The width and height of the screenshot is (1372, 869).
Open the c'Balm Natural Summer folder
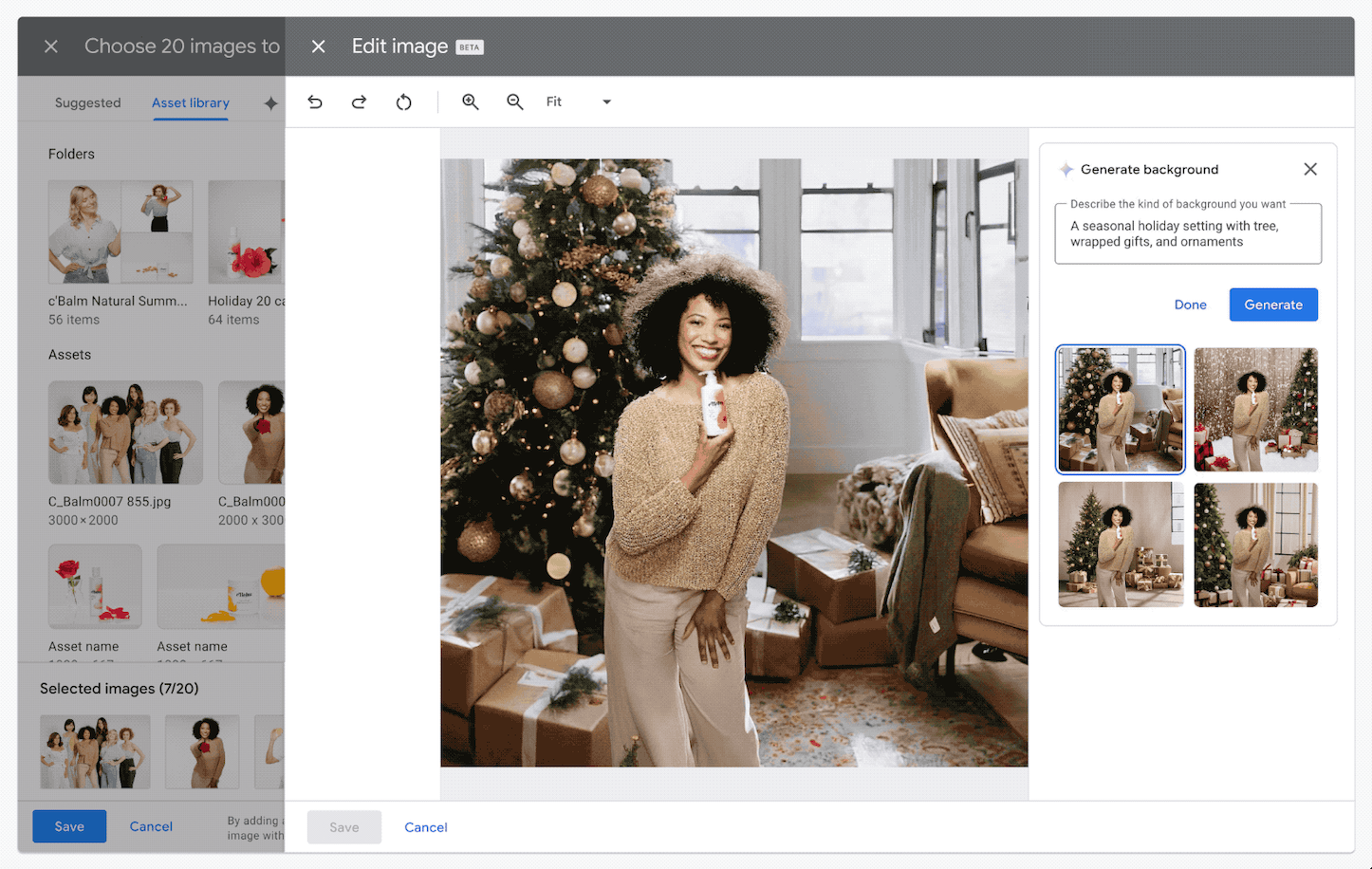pos(121,231)
